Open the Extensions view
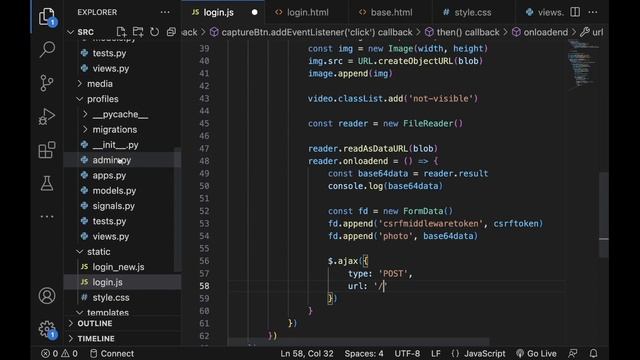 (x=47, y=150)
